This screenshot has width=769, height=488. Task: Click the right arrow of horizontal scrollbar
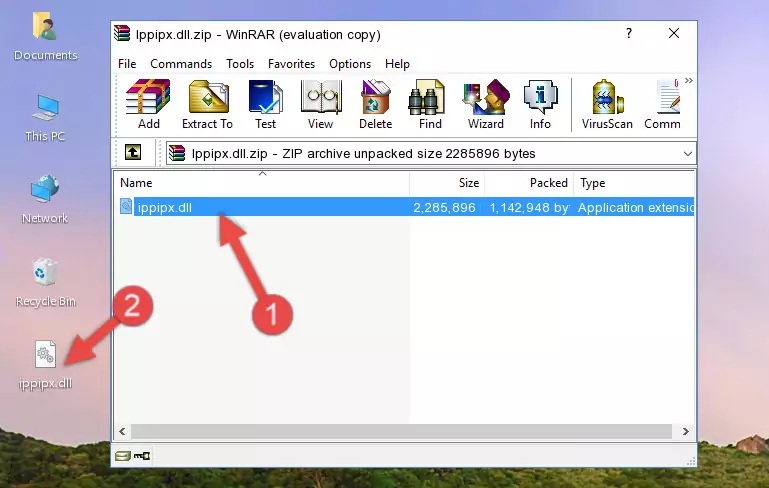coord(685,432)
